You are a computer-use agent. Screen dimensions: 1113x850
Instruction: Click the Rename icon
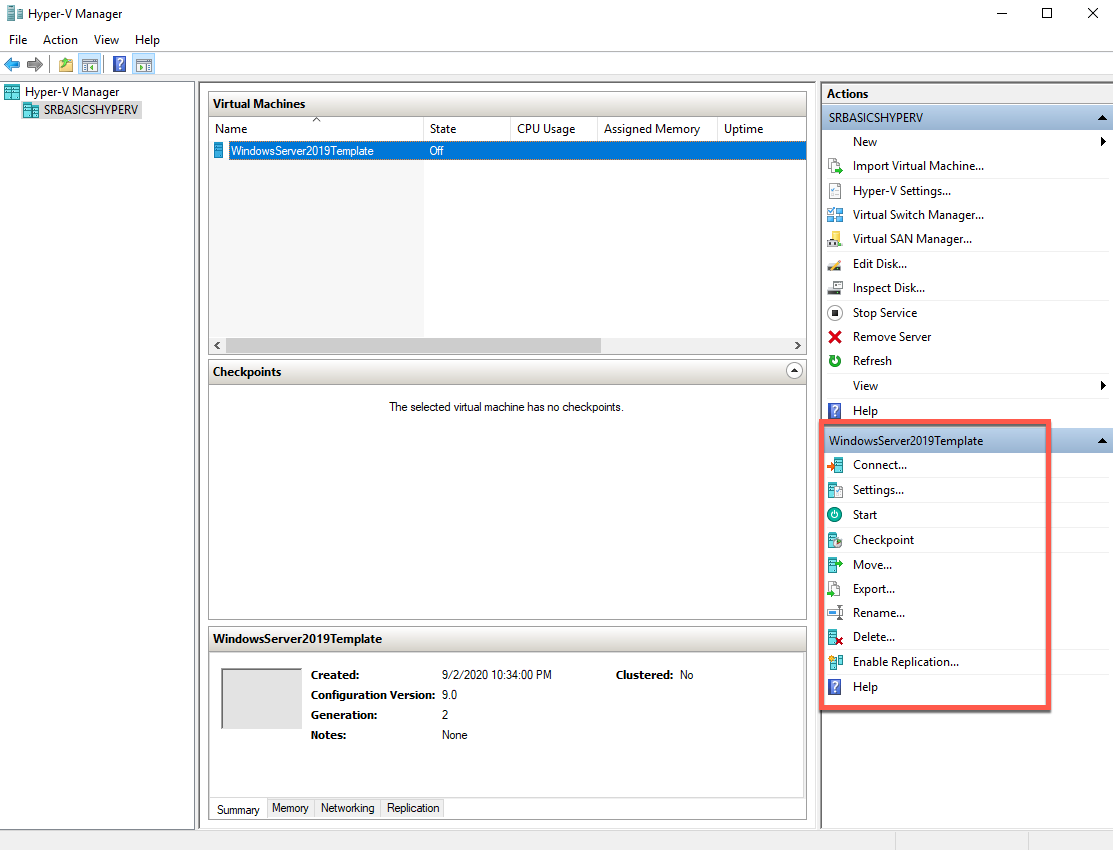point(835,613)
